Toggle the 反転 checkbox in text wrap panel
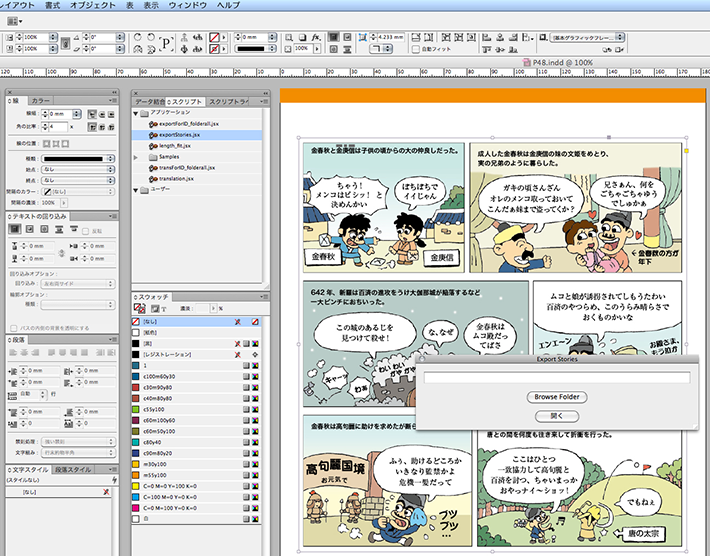 pos(86,231)
